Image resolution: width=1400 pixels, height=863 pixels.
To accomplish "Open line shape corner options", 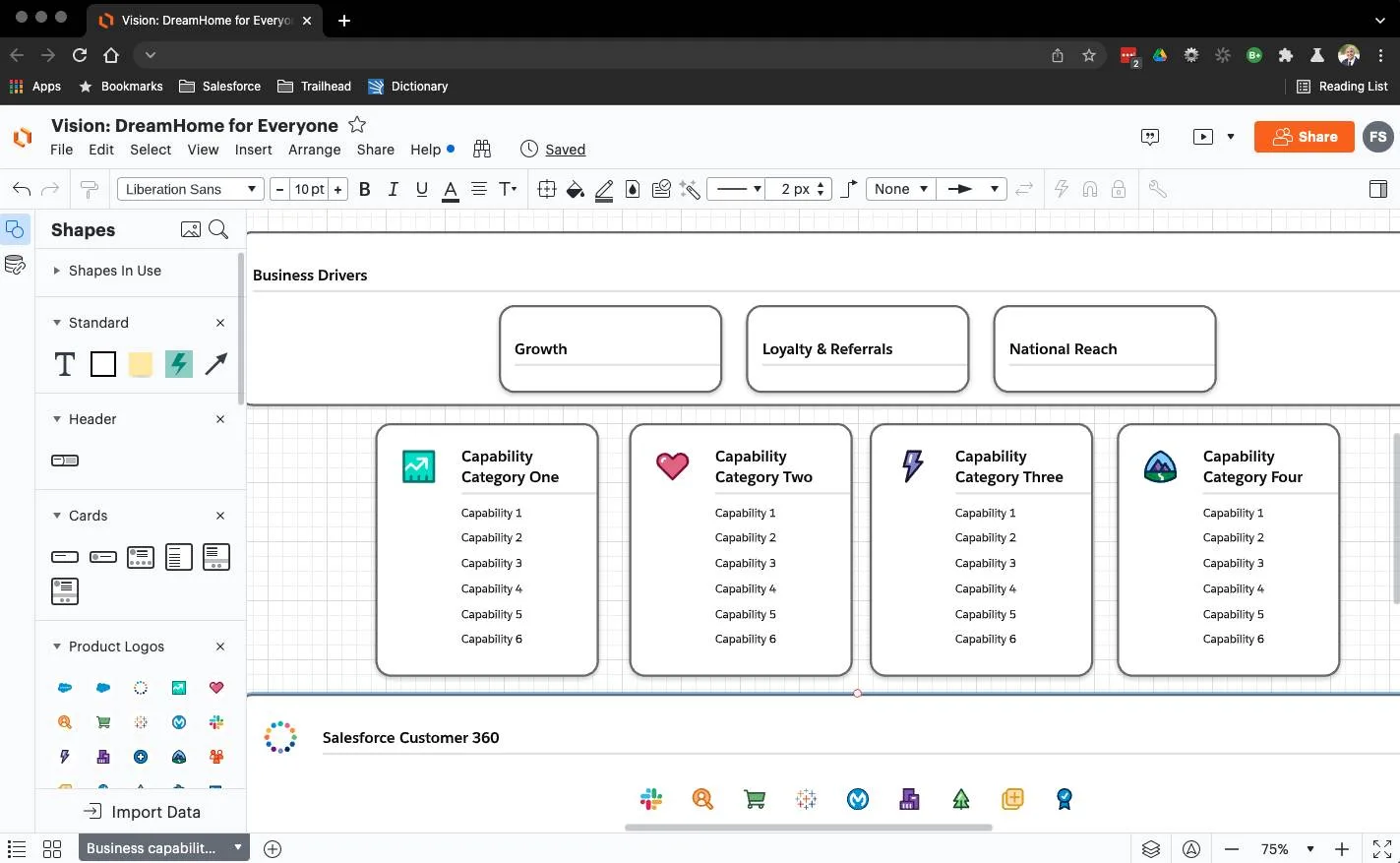I will coord(850,189).
